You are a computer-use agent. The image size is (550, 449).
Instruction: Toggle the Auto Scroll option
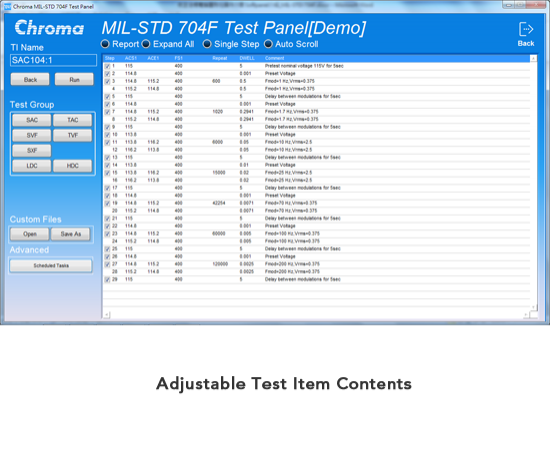point(268,44)
